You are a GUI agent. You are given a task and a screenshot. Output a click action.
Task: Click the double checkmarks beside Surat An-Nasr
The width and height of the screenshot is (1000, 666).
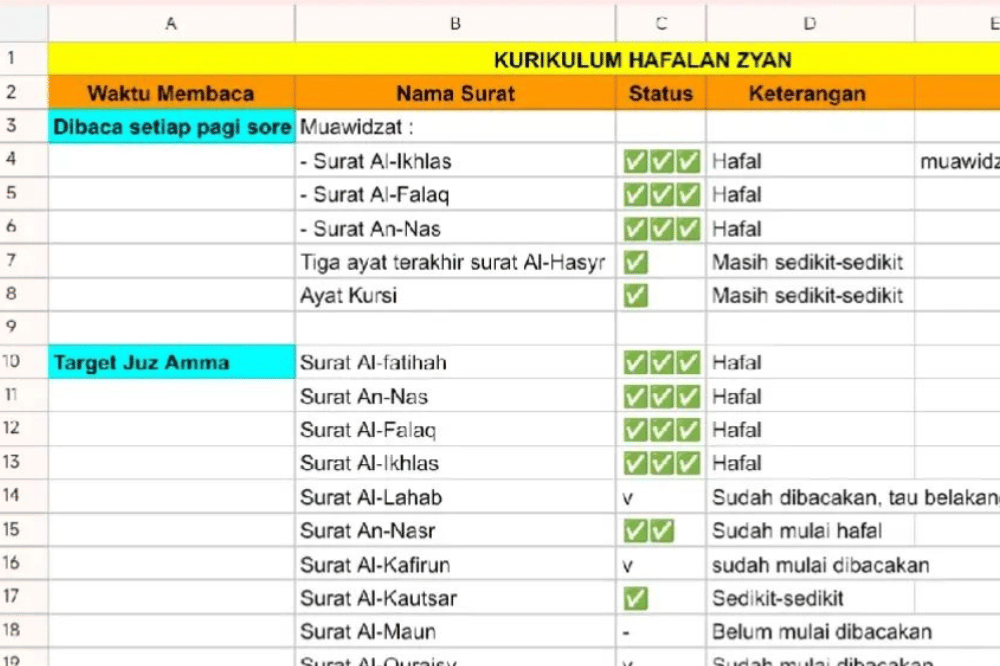647,530
